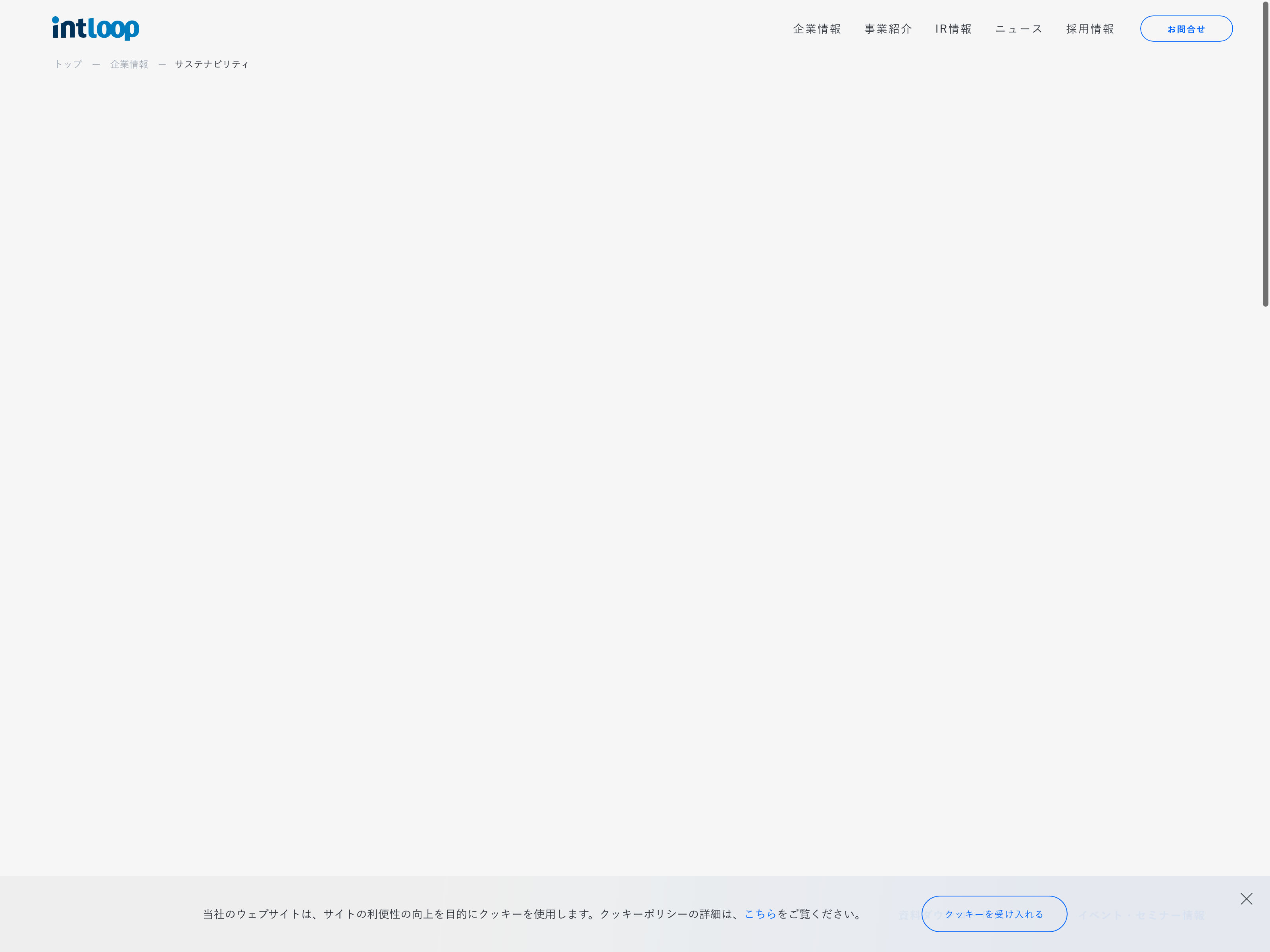Click the blank main content area
The height and width of the screenshot is (952, 1270).
(631, 459)
